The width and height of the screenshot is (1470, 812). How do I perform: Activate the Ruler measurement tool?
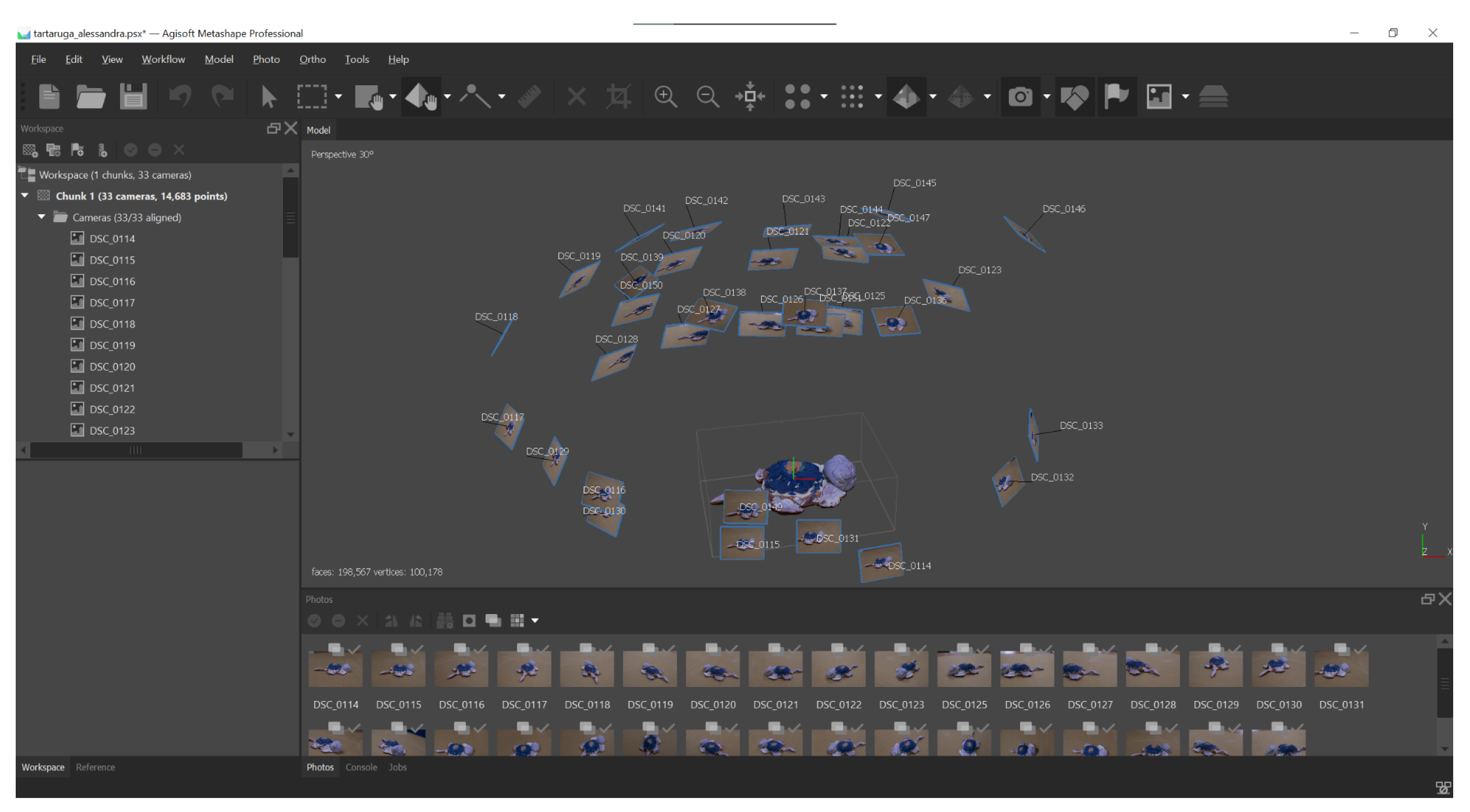click(530, 96)
